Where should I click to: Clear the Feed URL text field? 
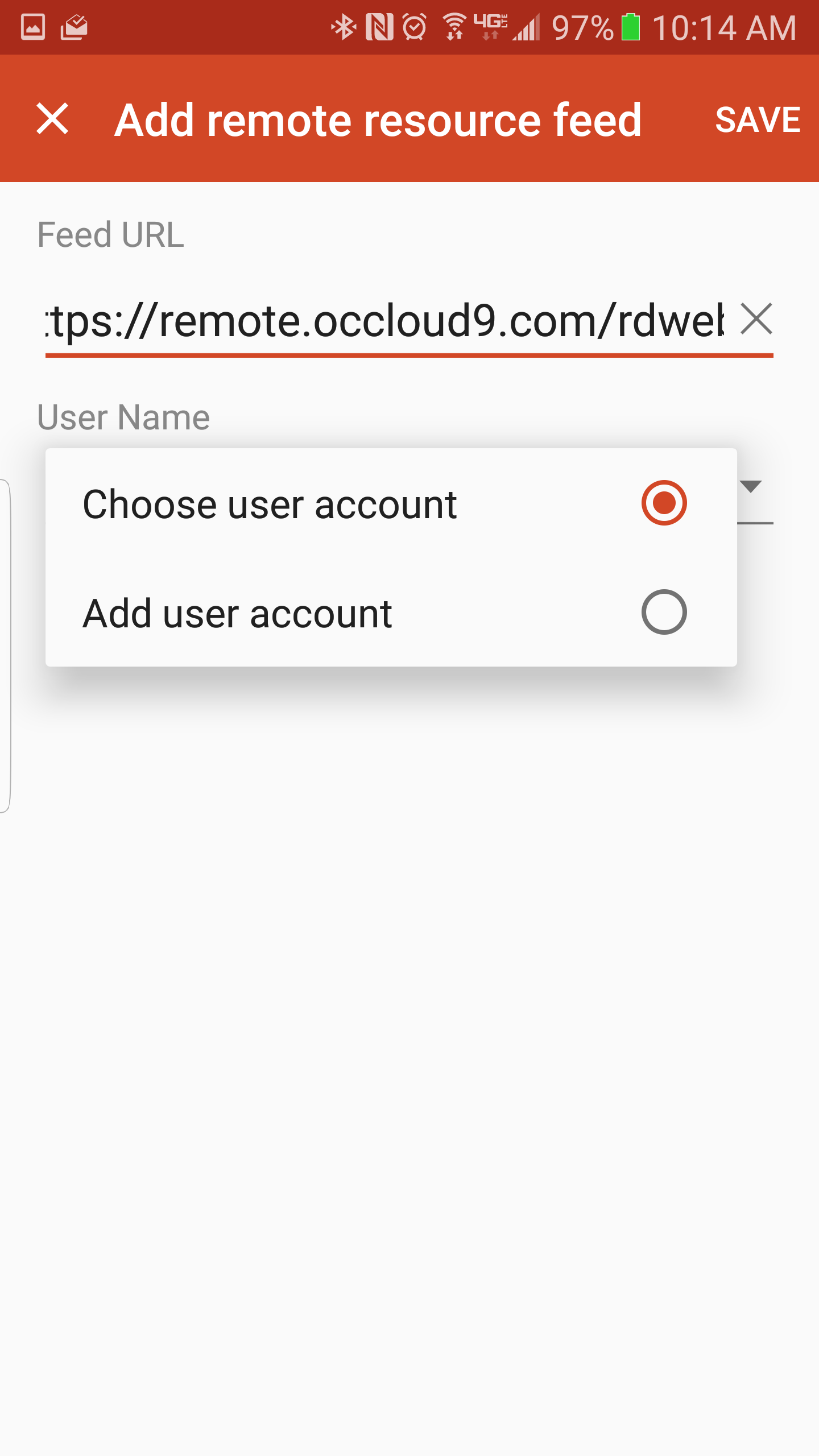756,319
